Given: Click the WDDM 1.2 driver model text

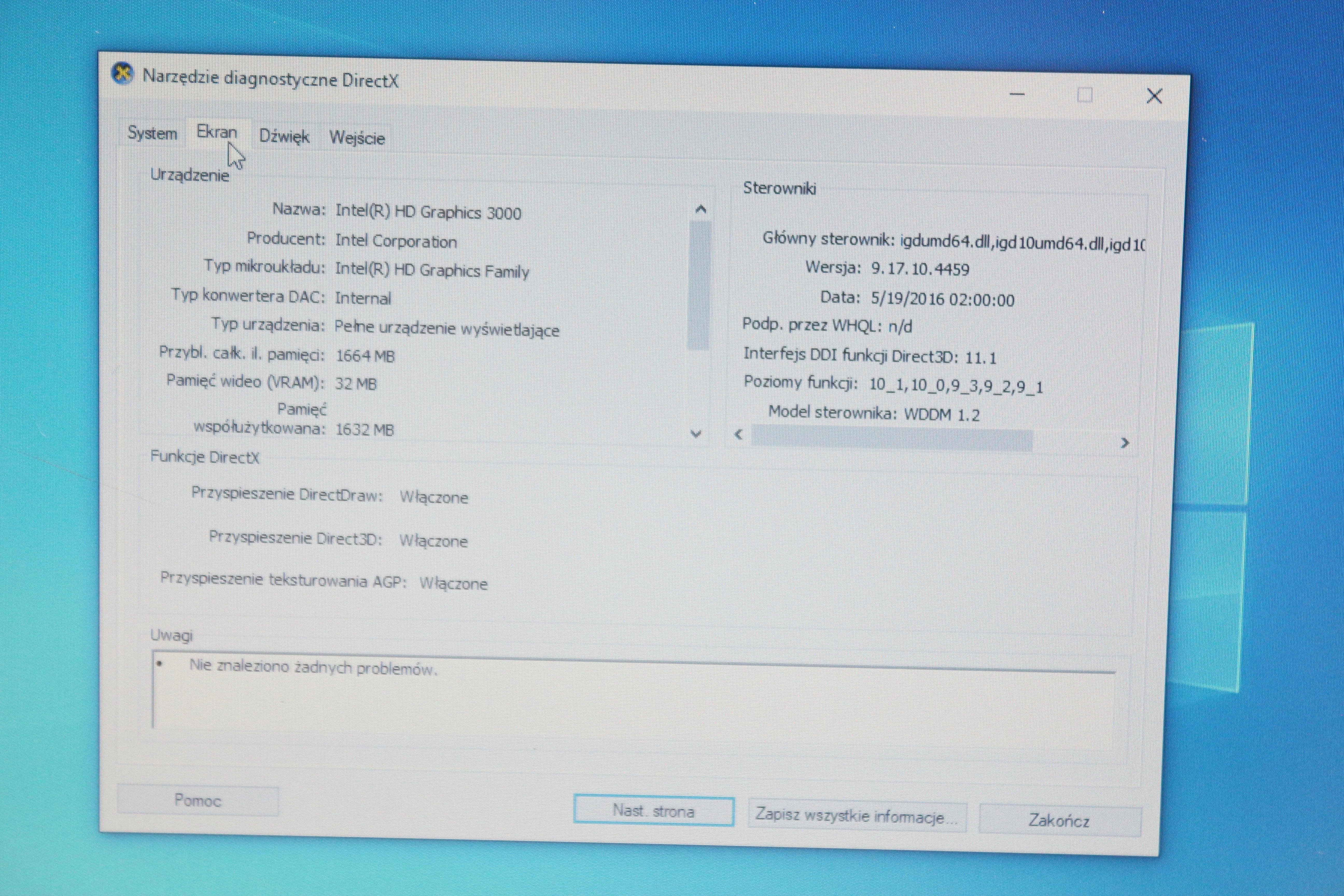Looking at the screenshot, I should [942, 414].
